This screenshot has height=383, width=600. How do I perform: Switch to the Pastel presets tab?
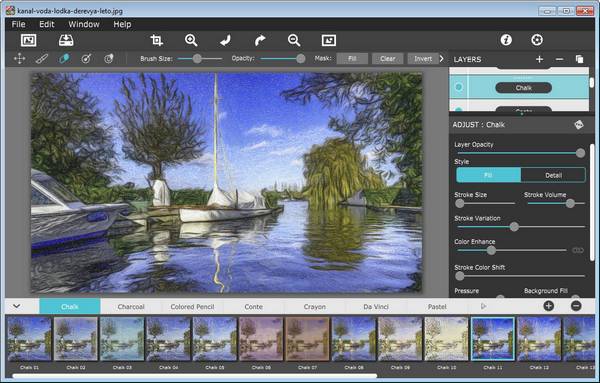437,306
